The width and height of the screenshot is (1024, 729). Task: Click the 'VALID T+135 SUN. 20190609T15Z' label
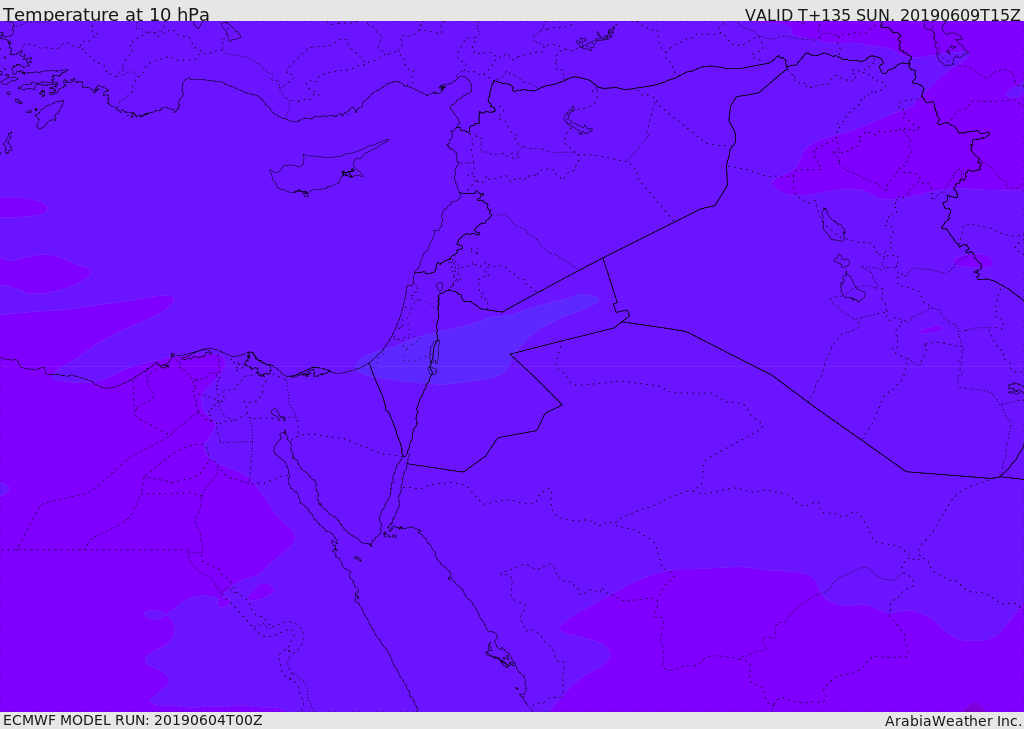(882, 15)
